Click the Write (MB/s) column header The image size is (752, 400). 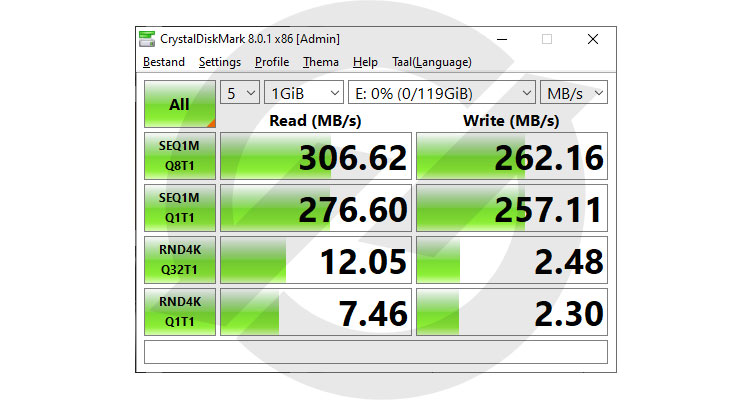pos(511,120)
